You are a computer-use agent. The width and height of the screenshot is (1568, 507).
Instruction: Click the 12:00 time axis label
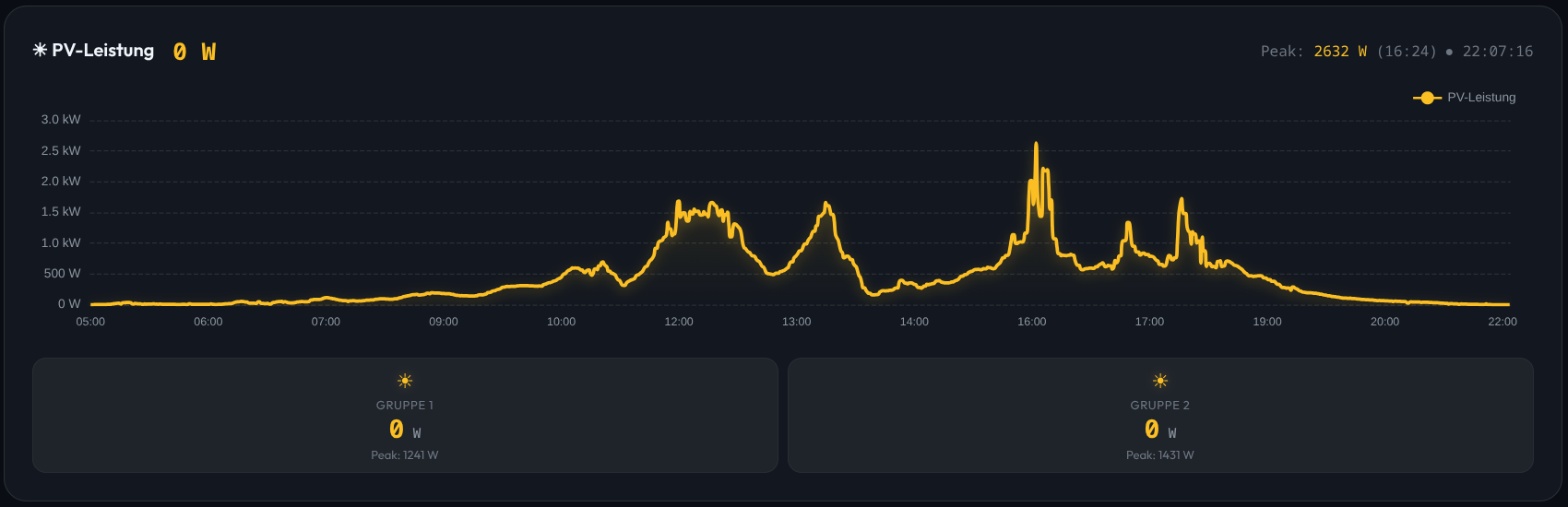pos(679,322)
